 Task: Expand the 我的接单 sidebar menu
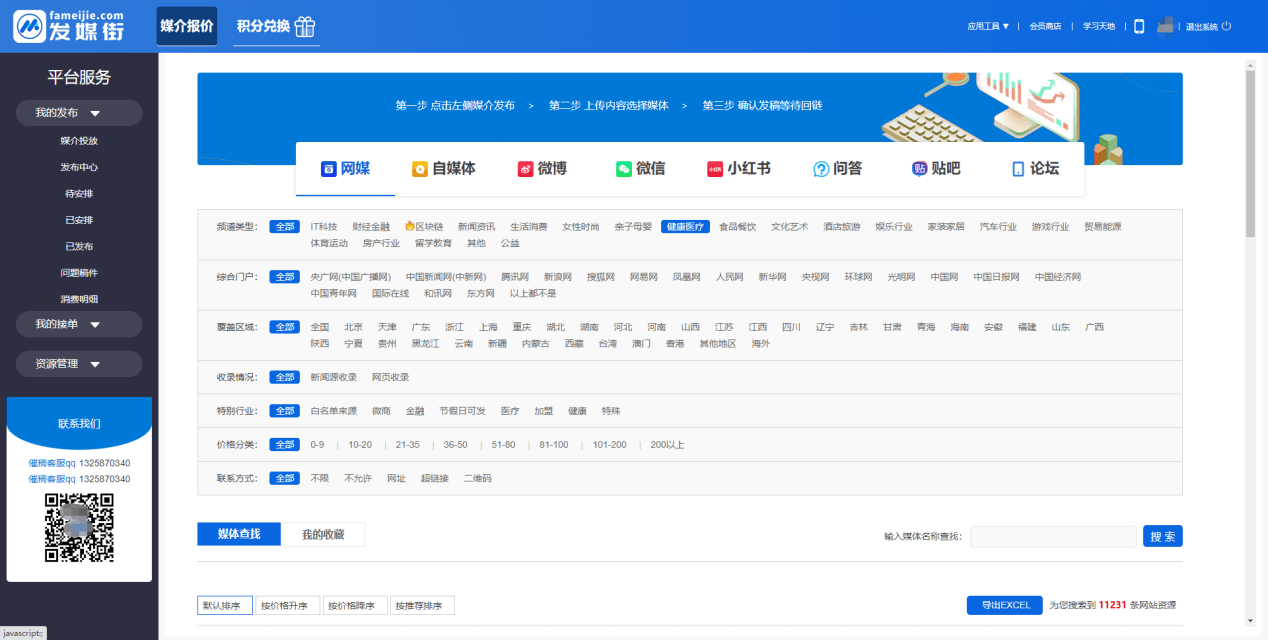coord(79,324)
